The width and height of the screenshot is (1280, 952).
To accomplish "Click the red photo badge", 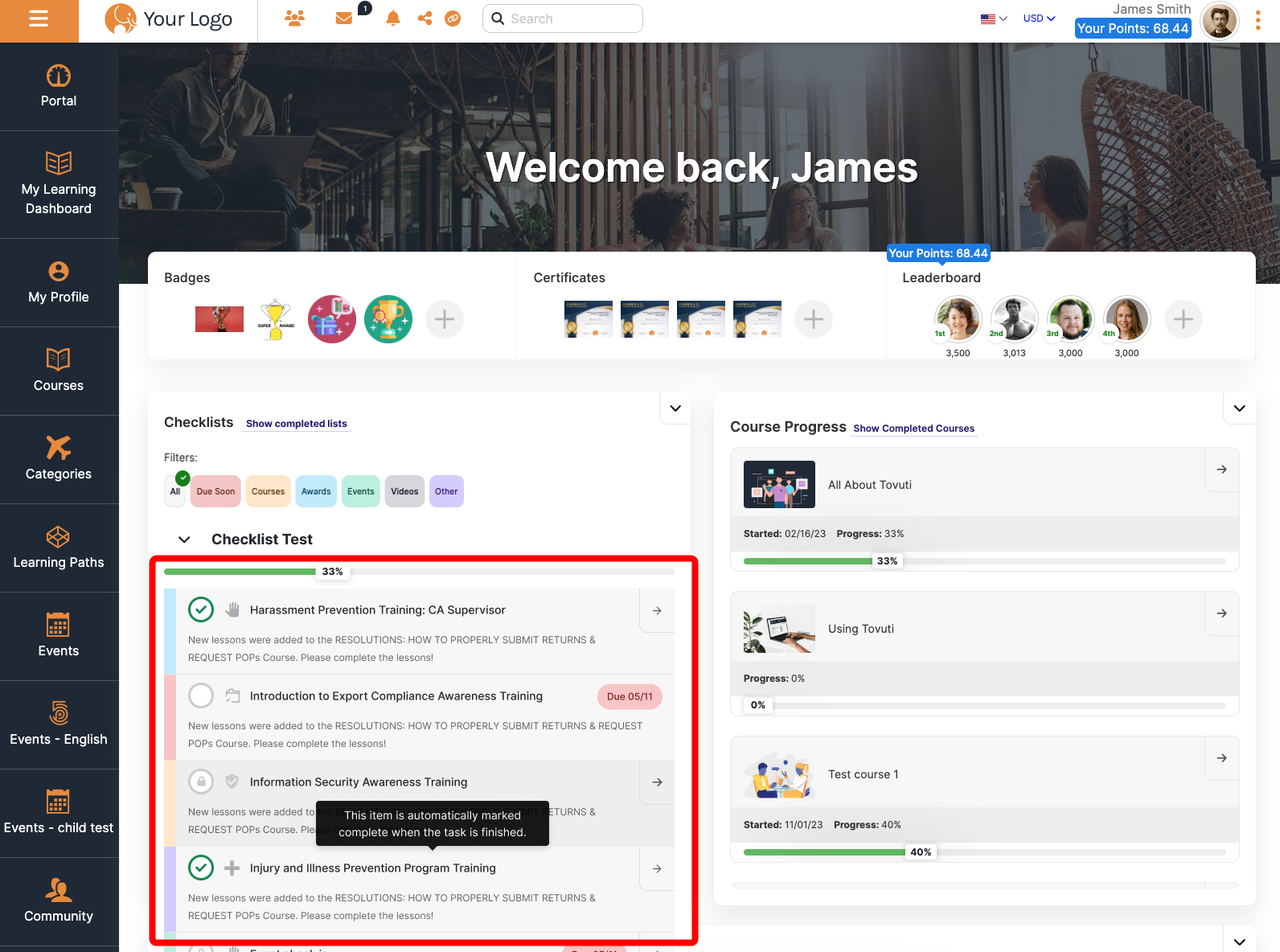I will pos(219,319).
